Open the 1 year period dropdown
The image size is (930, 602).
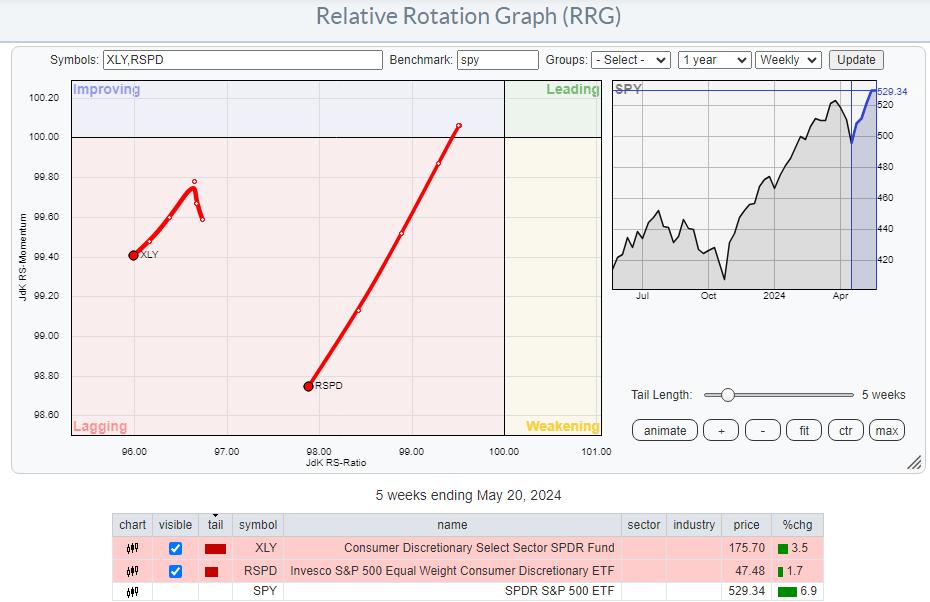point(713,60)
